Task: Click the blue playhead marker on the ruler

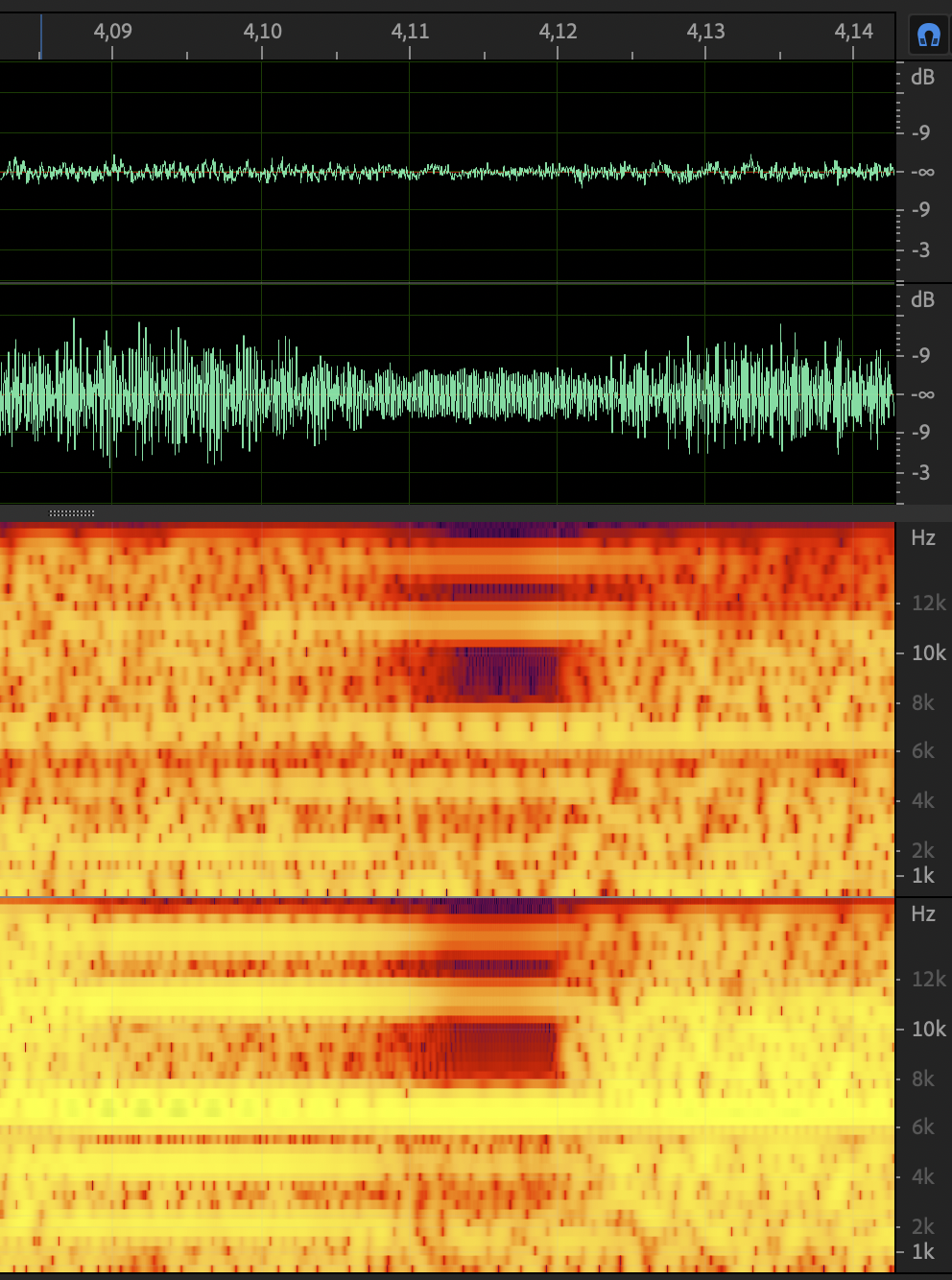Action: pos(40,36)
